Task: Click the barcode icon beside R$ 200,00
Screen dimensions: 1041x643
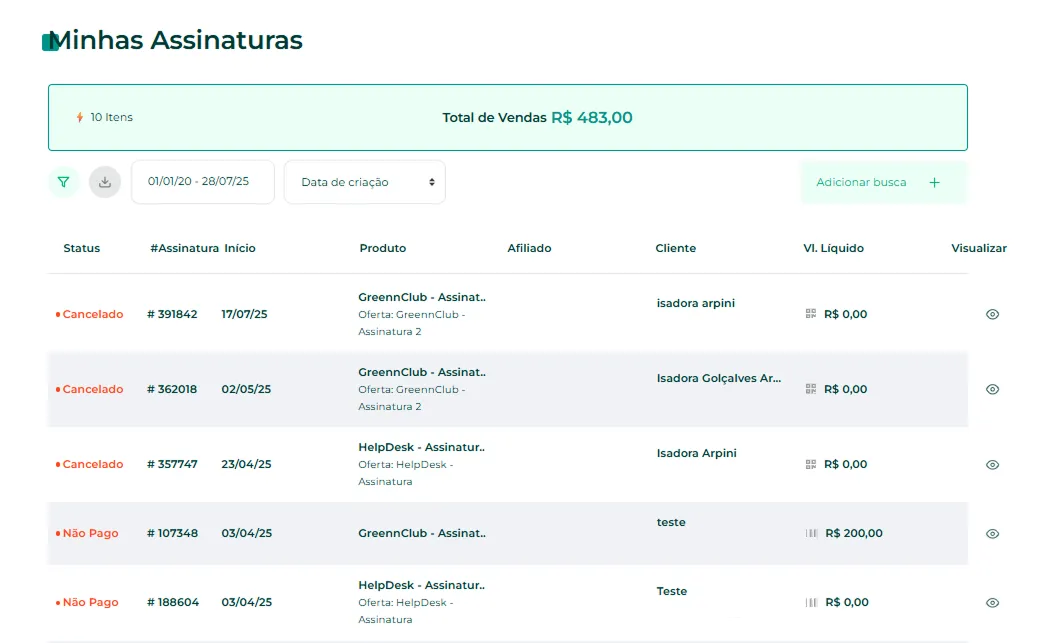Action: coord(811,533)
